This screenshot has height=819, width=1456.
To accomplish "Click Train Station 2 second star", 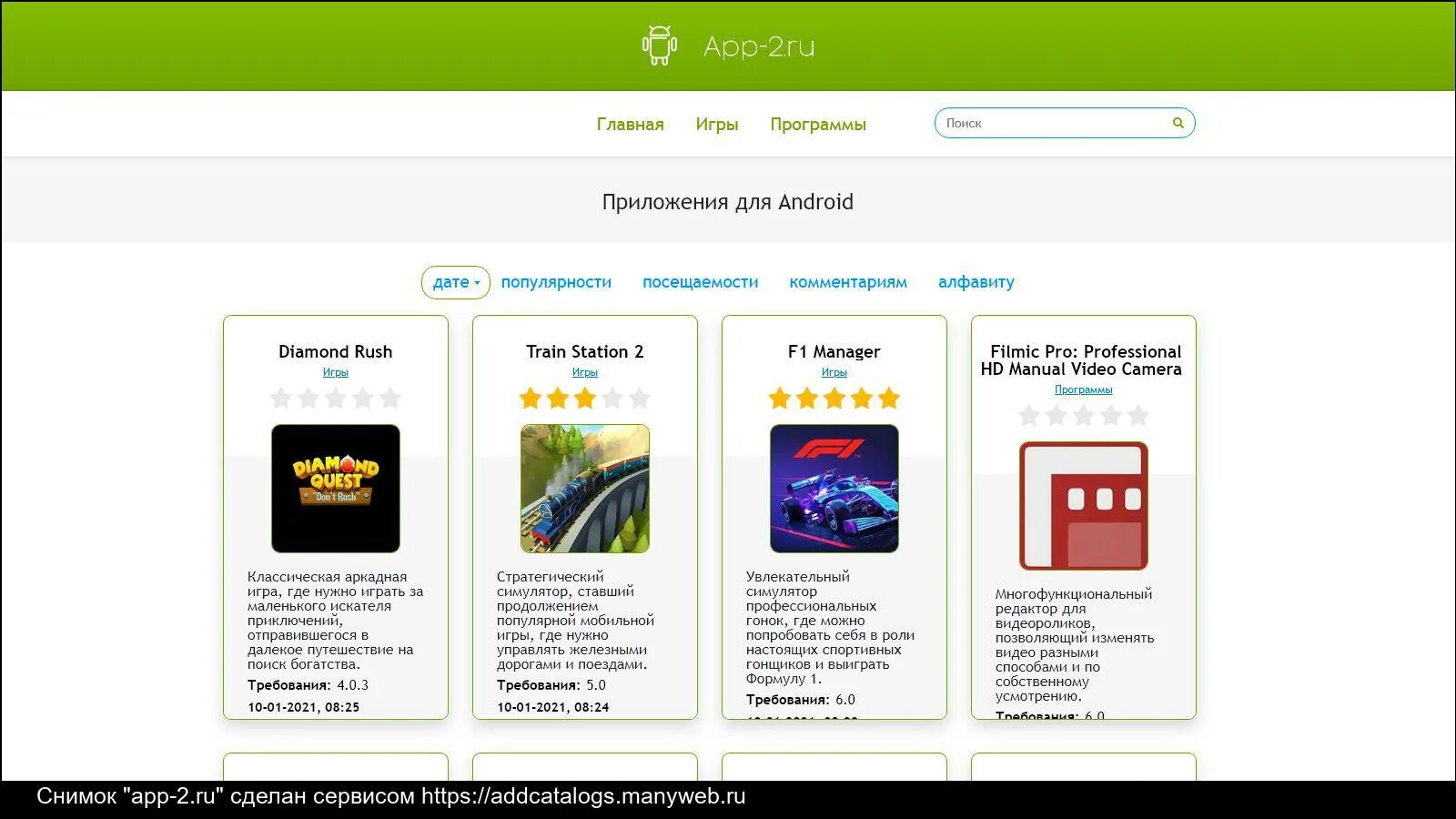I will click(x=558, y=398).
